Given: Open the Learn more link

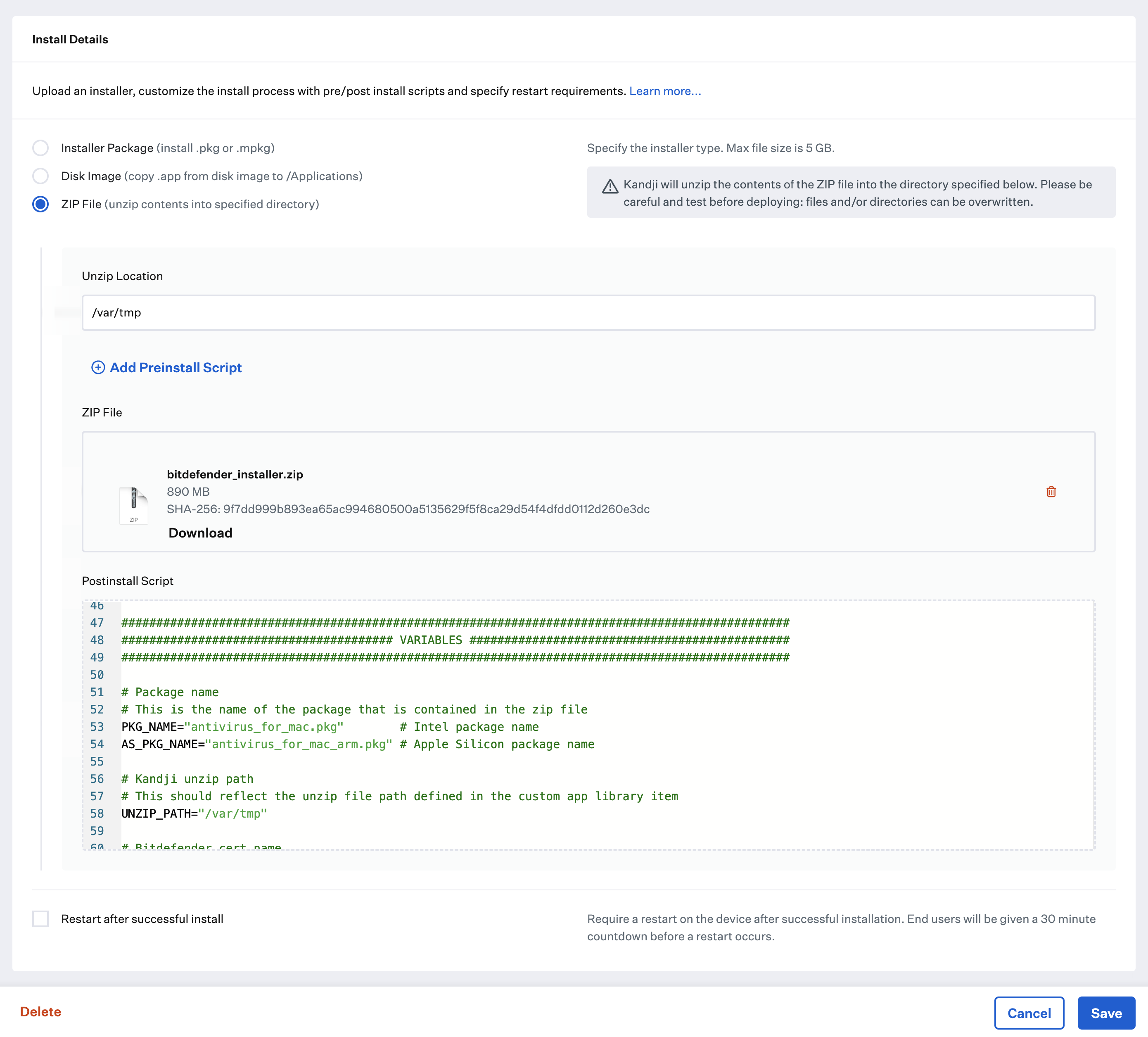Looking at the screenshot, I should click(x=665, y=91).
